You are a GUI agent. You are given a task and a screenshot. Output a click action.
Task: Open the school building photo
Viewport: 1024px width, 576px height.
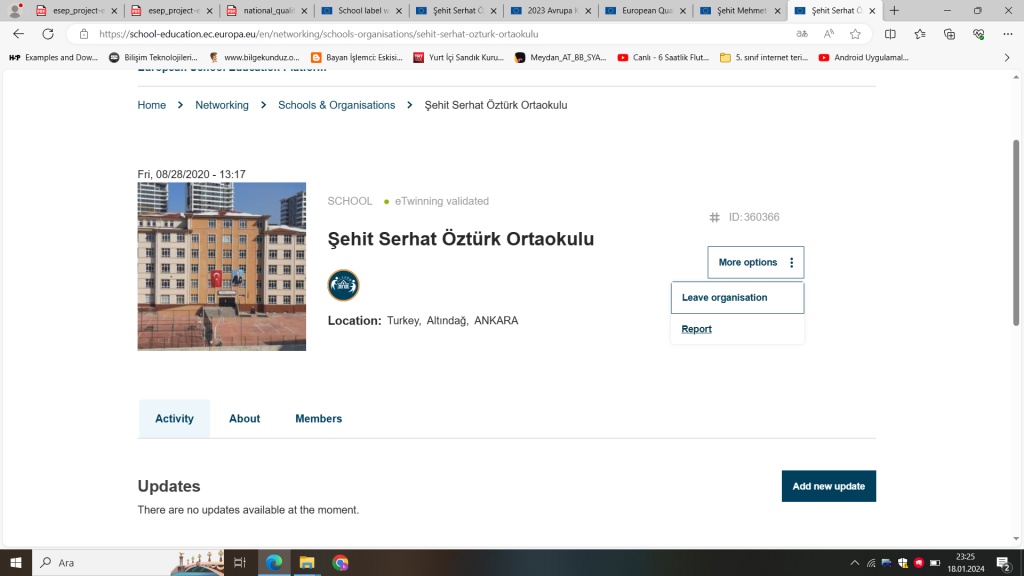221,266
